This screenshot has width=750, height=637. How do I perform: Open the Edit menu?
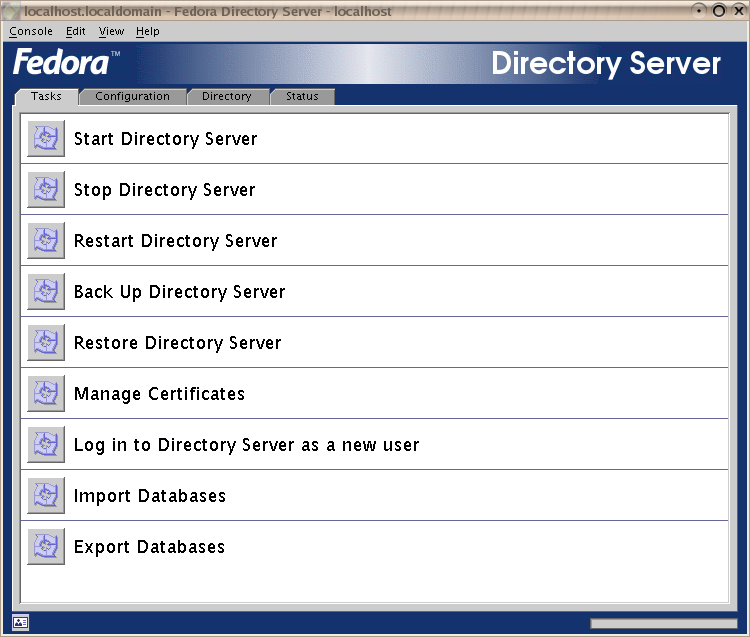pyautogui.click(x=76, y=32)
